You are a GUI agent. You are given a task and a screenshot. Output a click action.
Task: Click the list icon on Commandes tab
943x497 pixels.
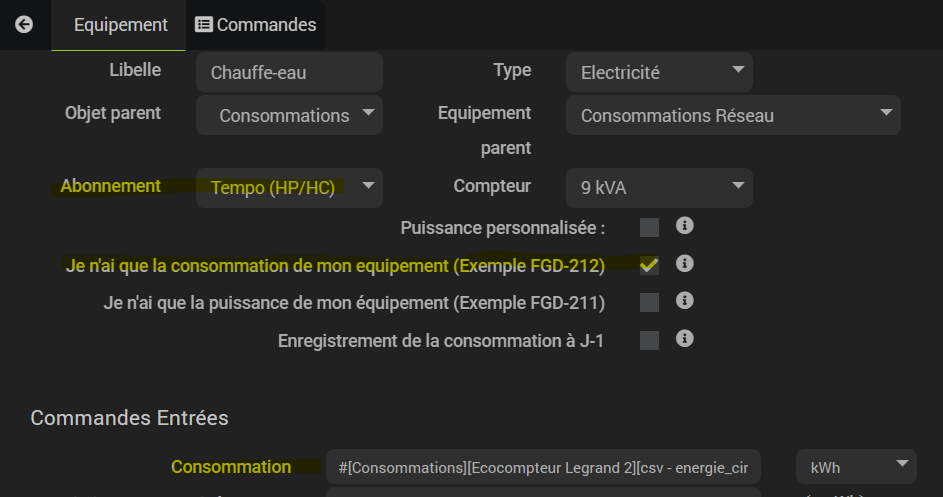(x=204, y=25)
